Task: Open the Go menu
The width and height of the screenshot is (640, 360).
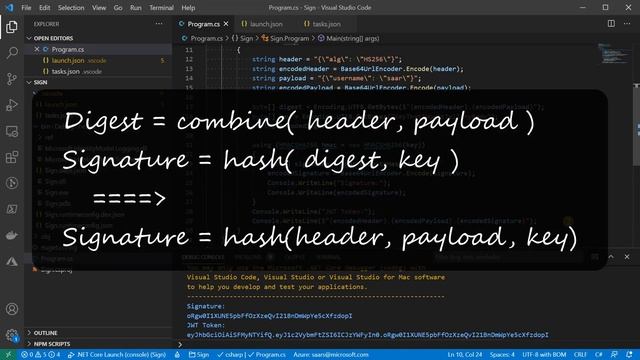Action: 118,7
